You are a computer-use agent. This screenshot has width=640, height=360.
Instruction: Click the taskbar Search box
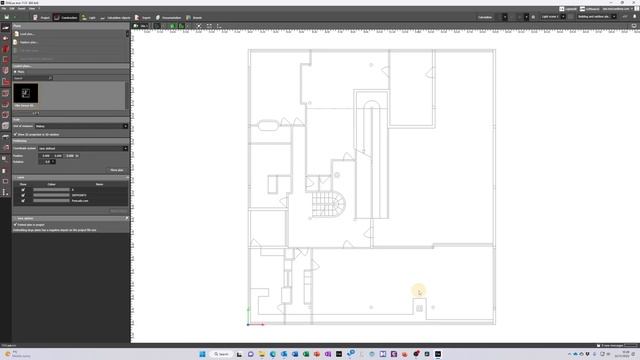[x=221, y=354]
